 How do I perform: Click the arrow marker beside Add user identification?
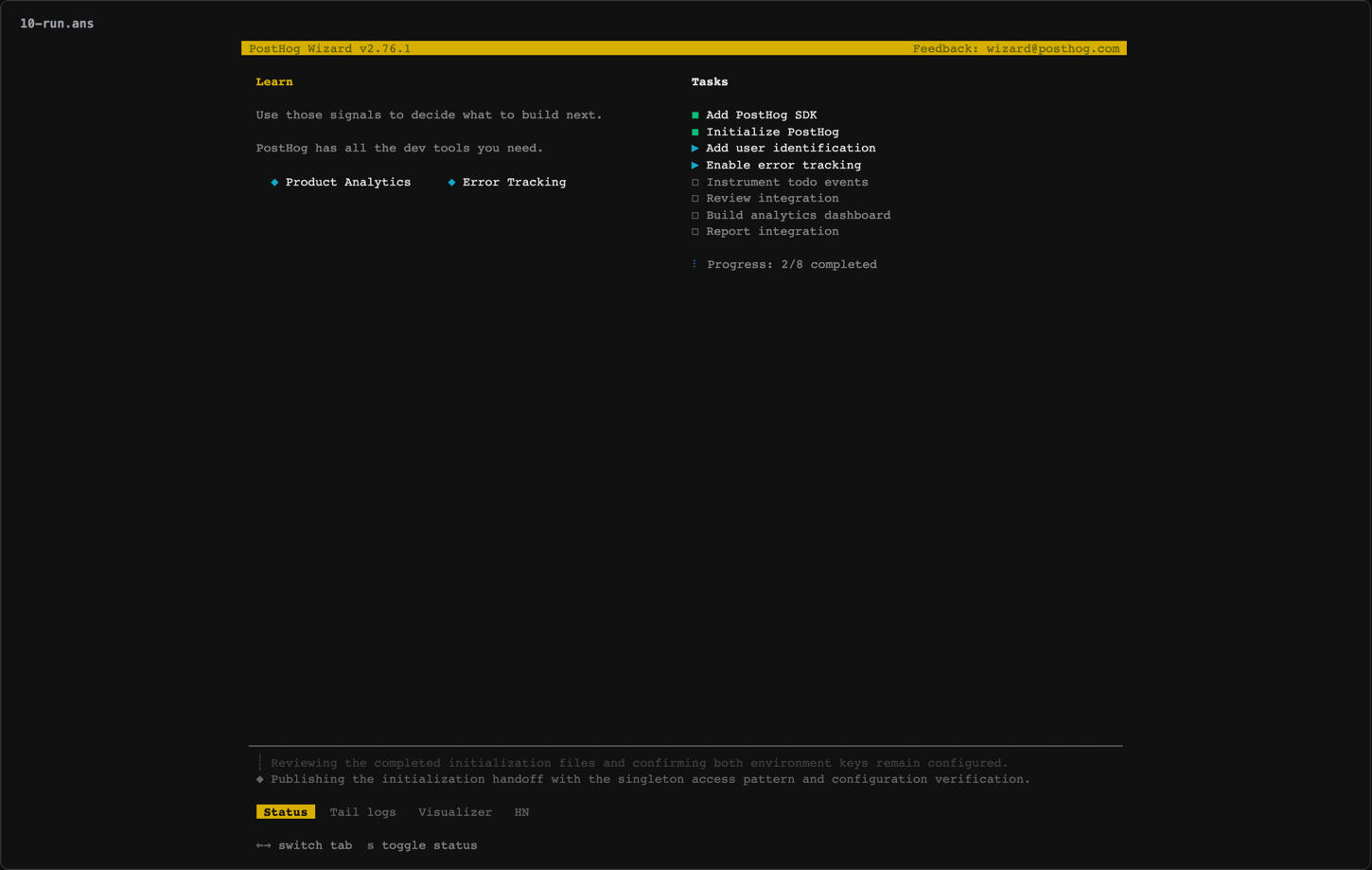[695, 149]
